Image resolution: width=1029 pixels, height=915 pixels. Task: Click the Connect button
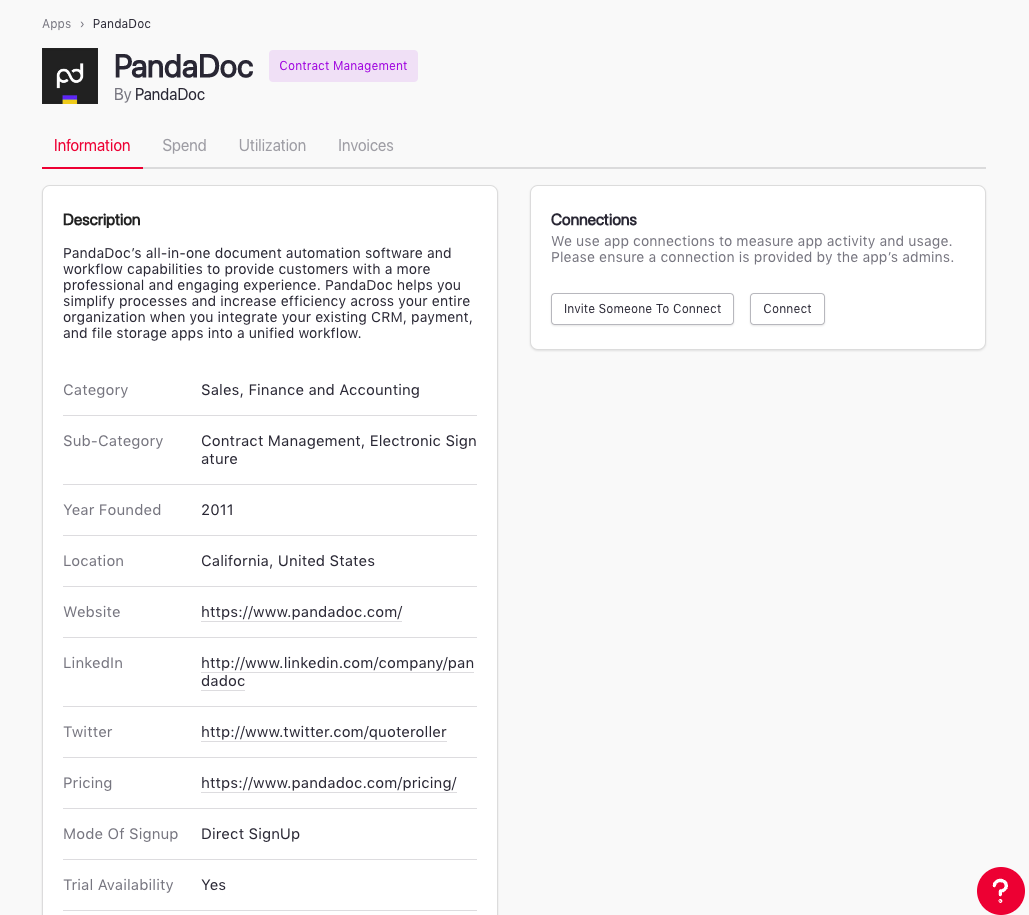(x=787, y=309)
